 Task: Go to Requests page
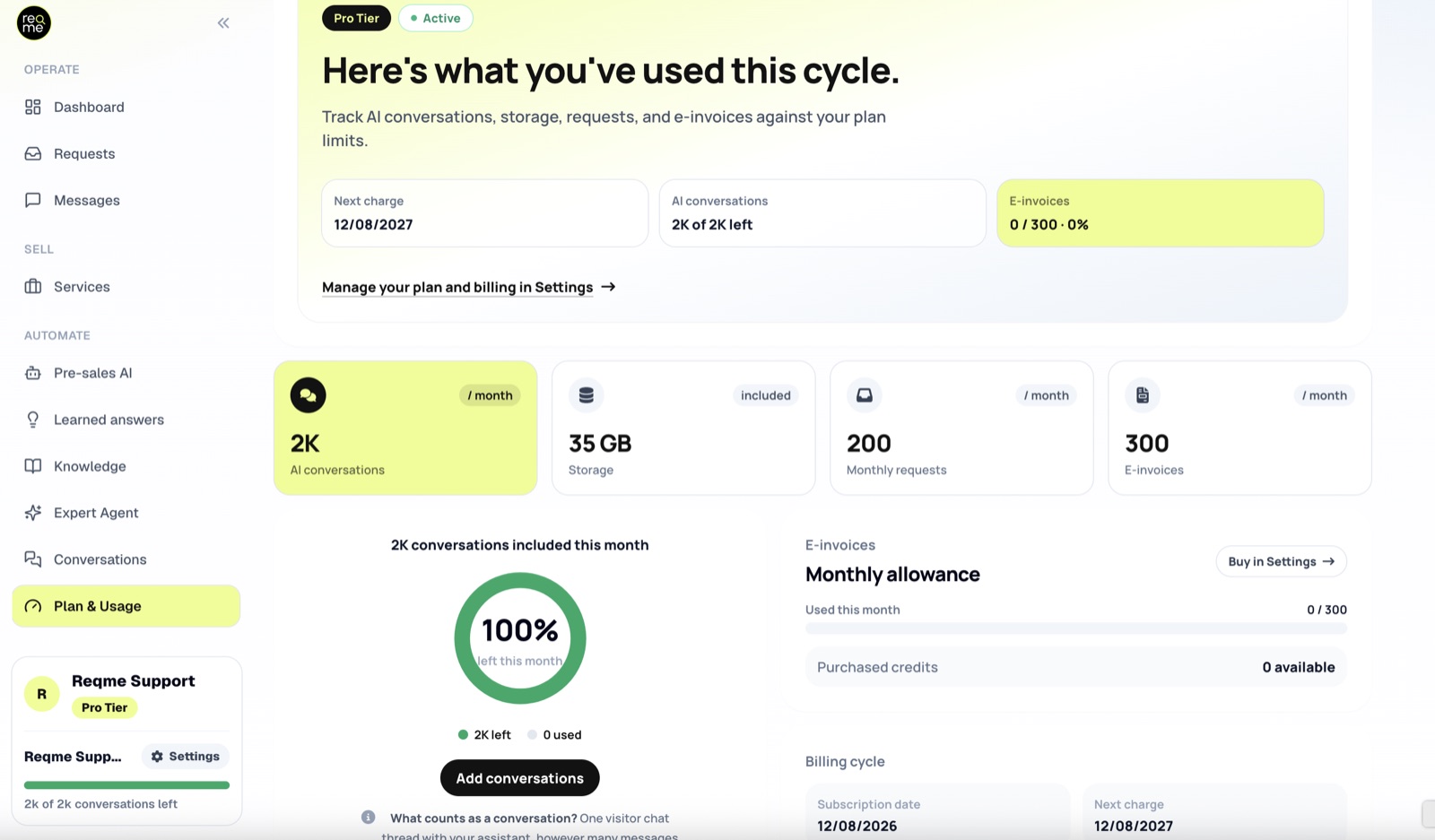[126, 153]
